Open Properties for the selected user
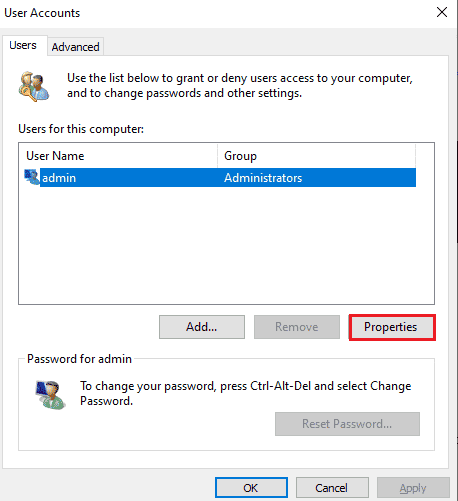458x501 pixels. [x=392, y=327]
